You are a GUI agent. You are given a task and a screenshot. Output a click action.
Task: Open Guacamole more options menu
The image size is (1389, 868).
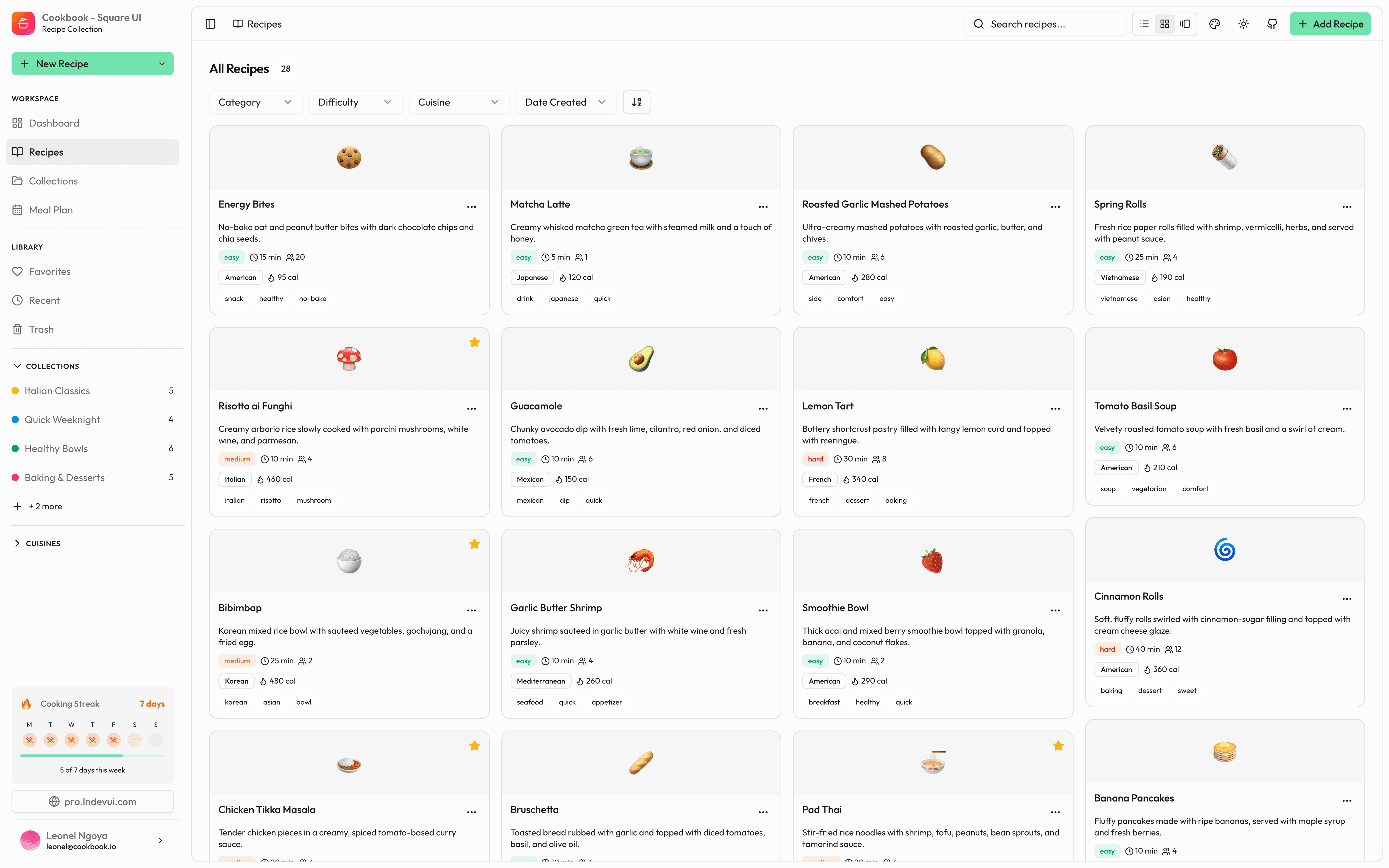(763, 409)
